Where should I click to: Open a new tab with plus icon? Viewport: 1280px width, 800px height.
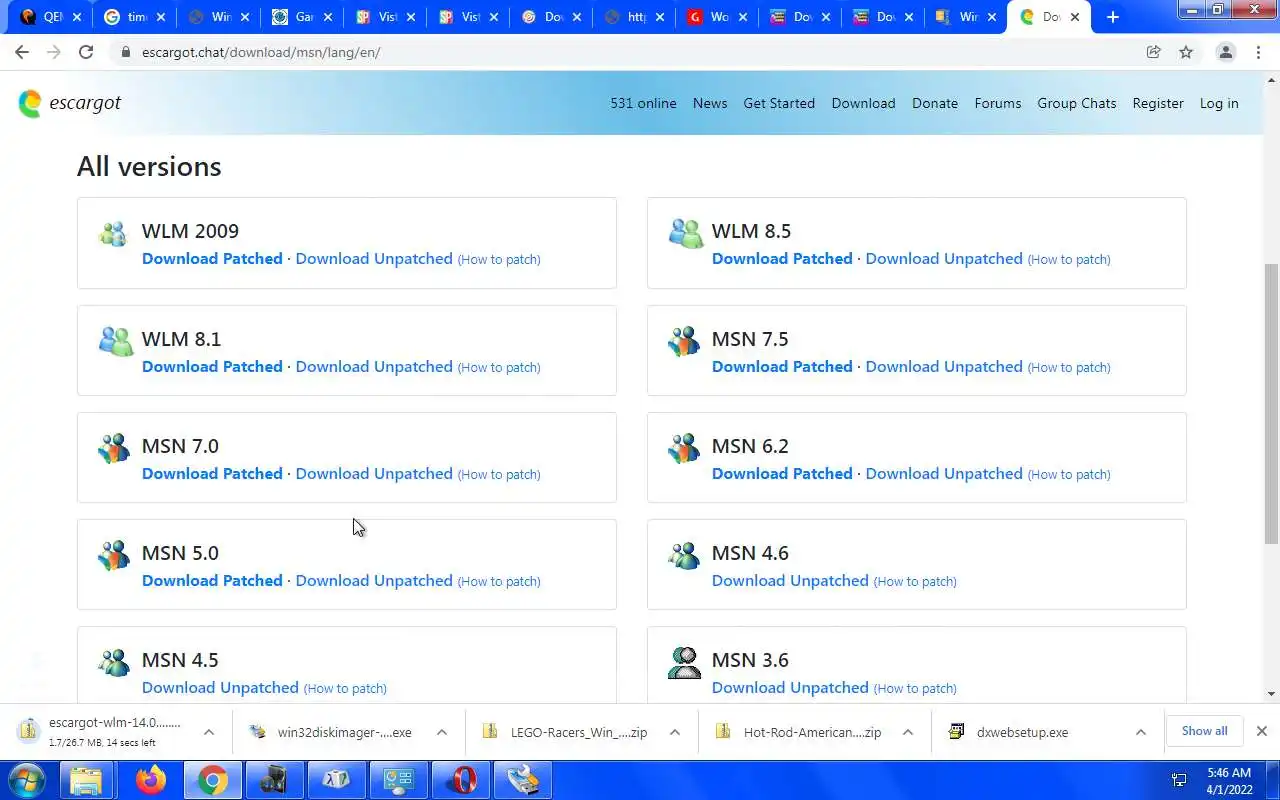point(1112,17)
